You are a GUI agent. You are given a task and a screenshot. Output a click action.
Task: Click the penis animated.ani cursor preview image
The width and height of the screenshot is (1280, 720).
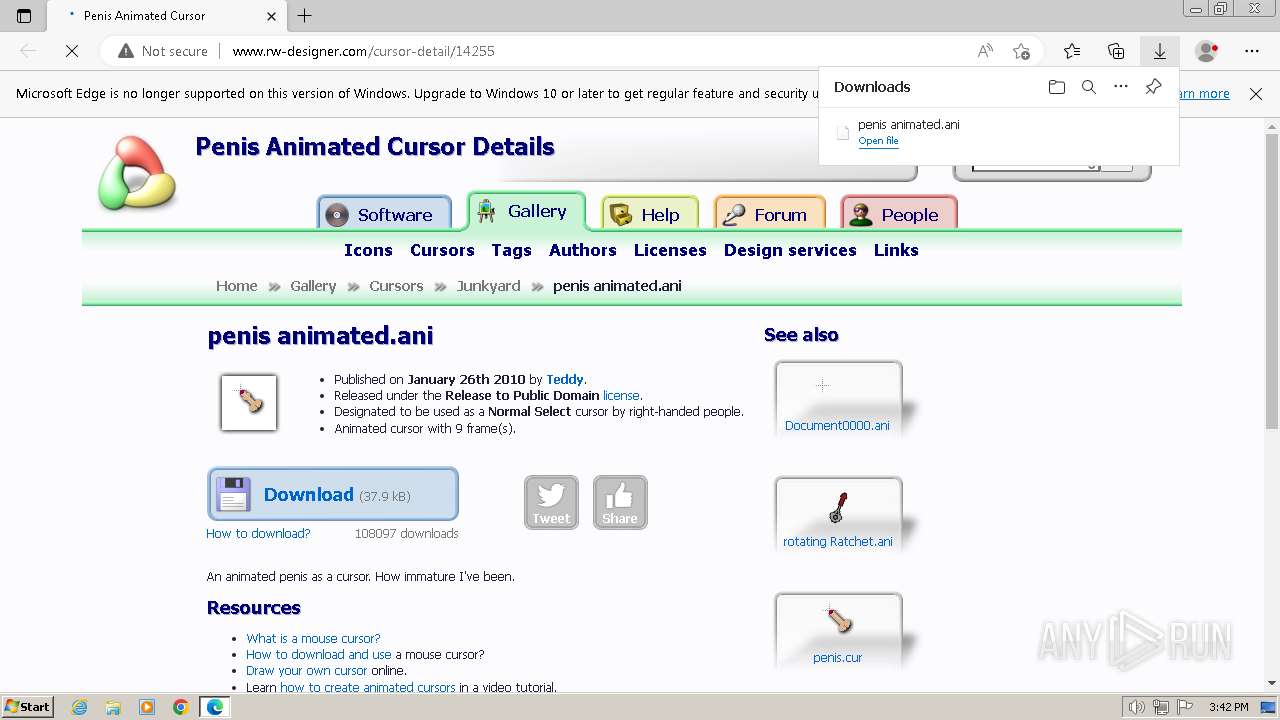[x=249, y=403]
